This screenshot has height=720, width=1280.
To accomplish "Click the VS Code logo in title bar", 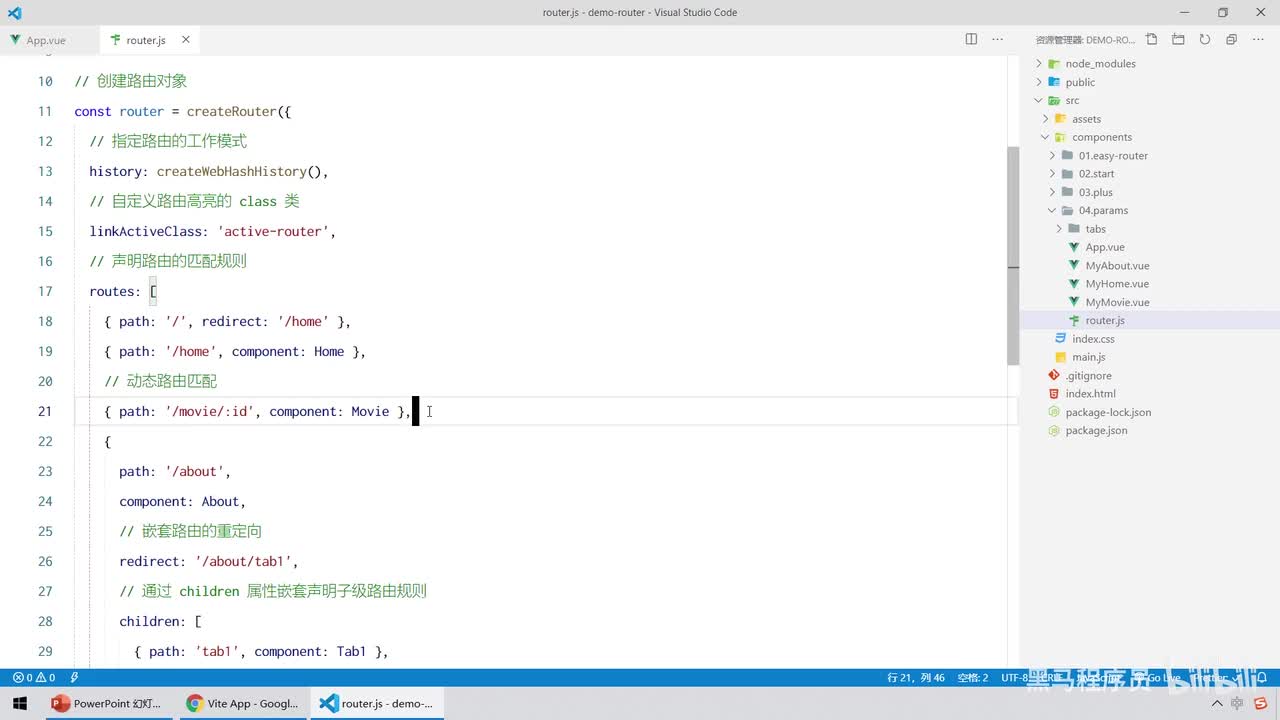I will click(x=14, y=13).
